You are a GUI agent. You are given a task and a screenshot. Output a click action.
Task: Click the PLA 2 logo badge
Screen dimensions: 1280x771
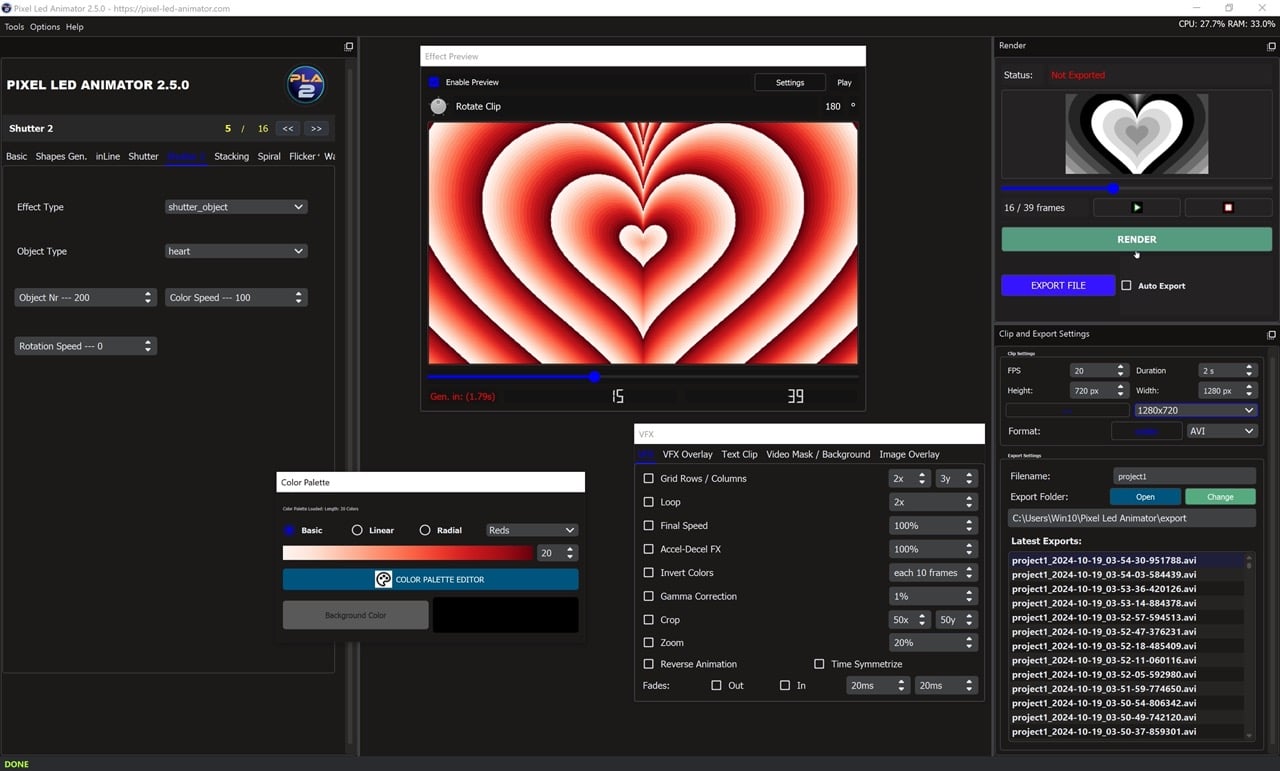305,85
